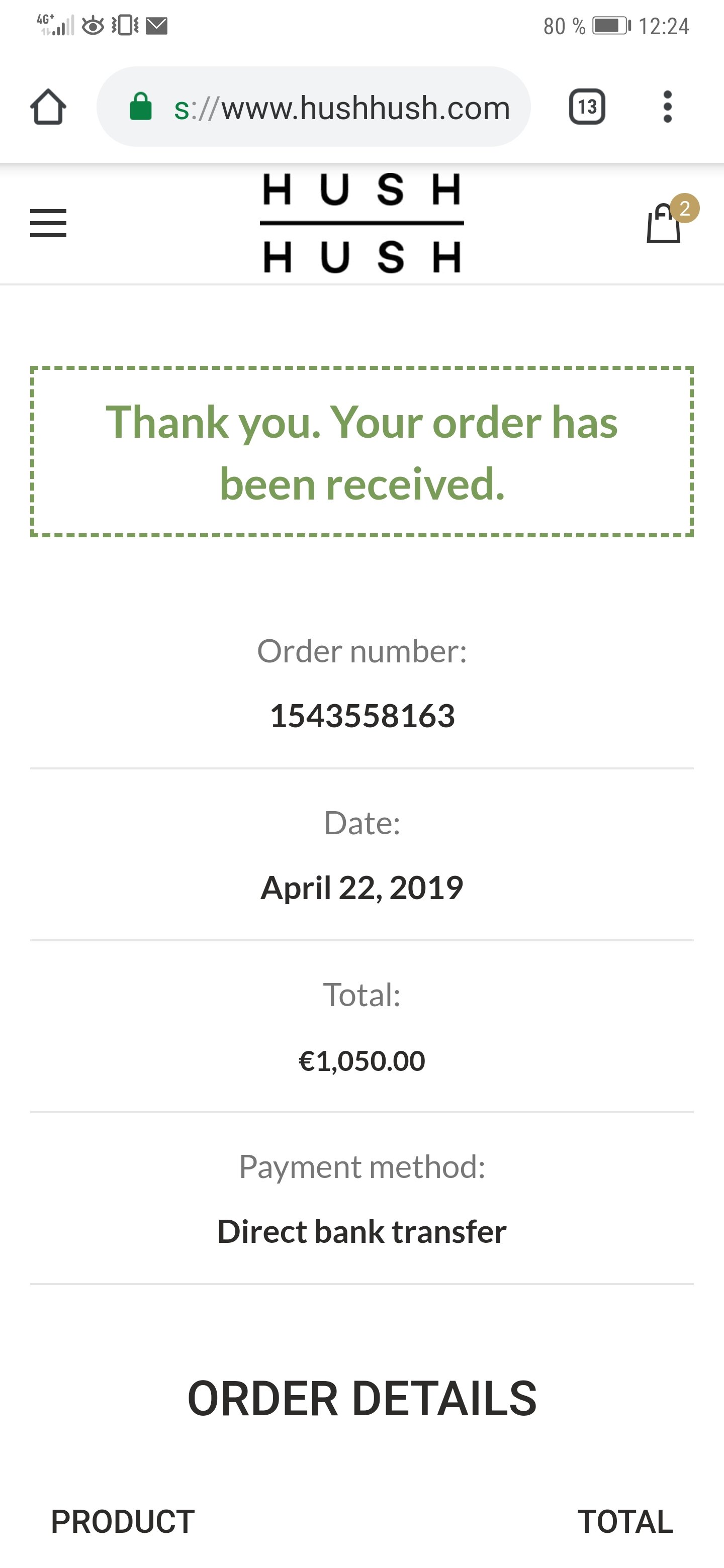The width and height of the screenshot is (724, 1568).
Task: Open the browser three-dot overflow menu
Action: tap(667, 107)
